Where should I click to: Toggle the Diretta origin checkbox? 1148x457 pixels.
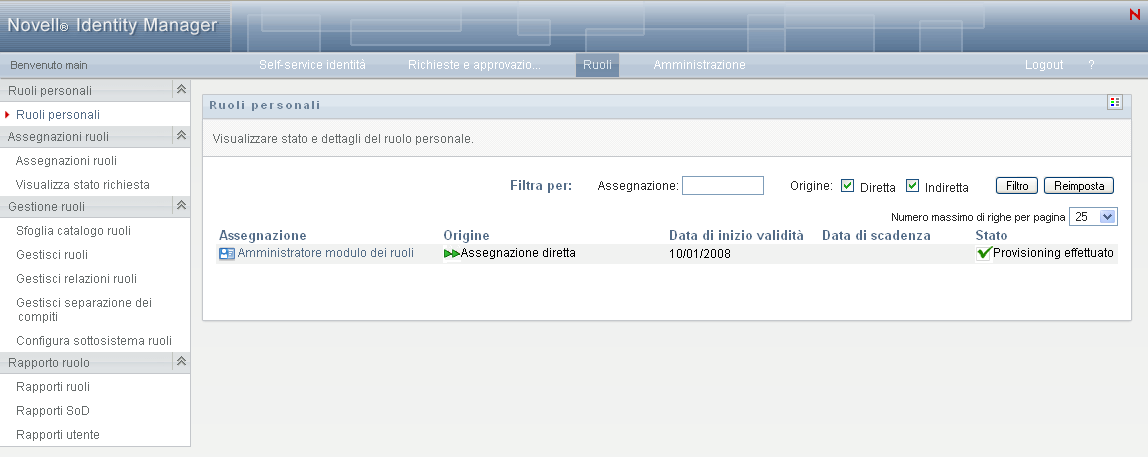tap(848, 186)
